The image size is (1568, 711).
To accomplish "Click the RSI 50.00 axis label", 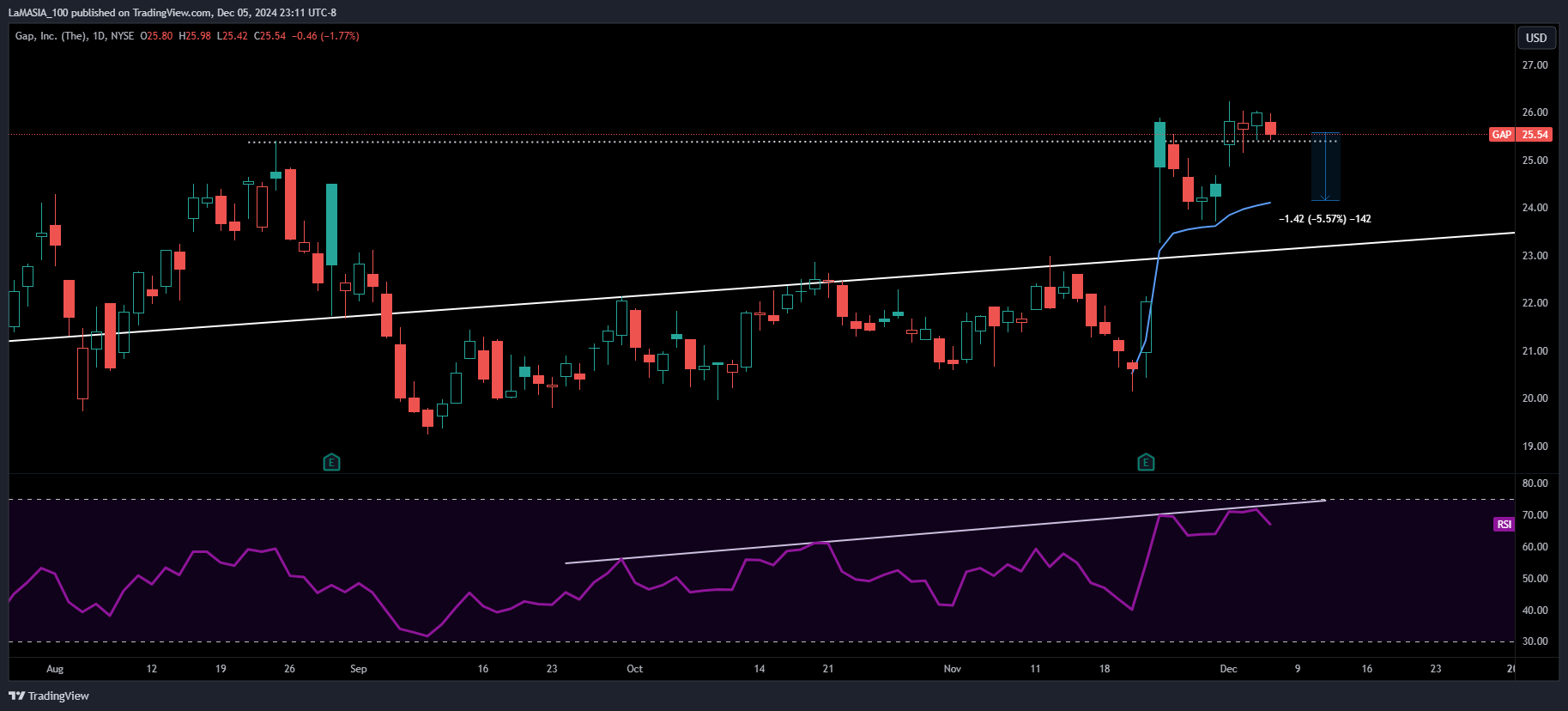I will pyautogui.click(x=1535, y=579).
